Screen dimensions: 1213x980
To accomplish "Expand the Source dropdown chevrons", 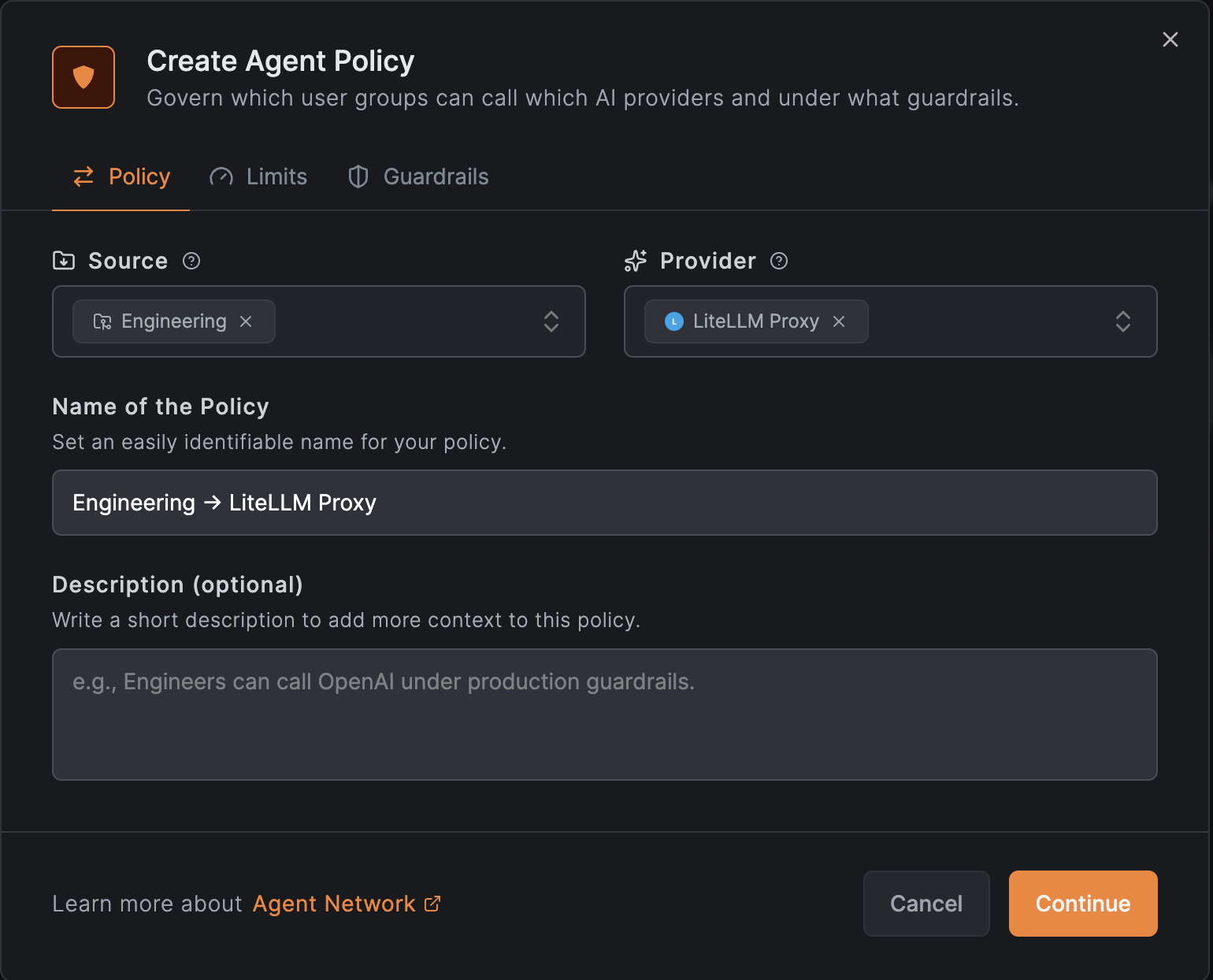I will pyautogui.click(x=551, y=321).
